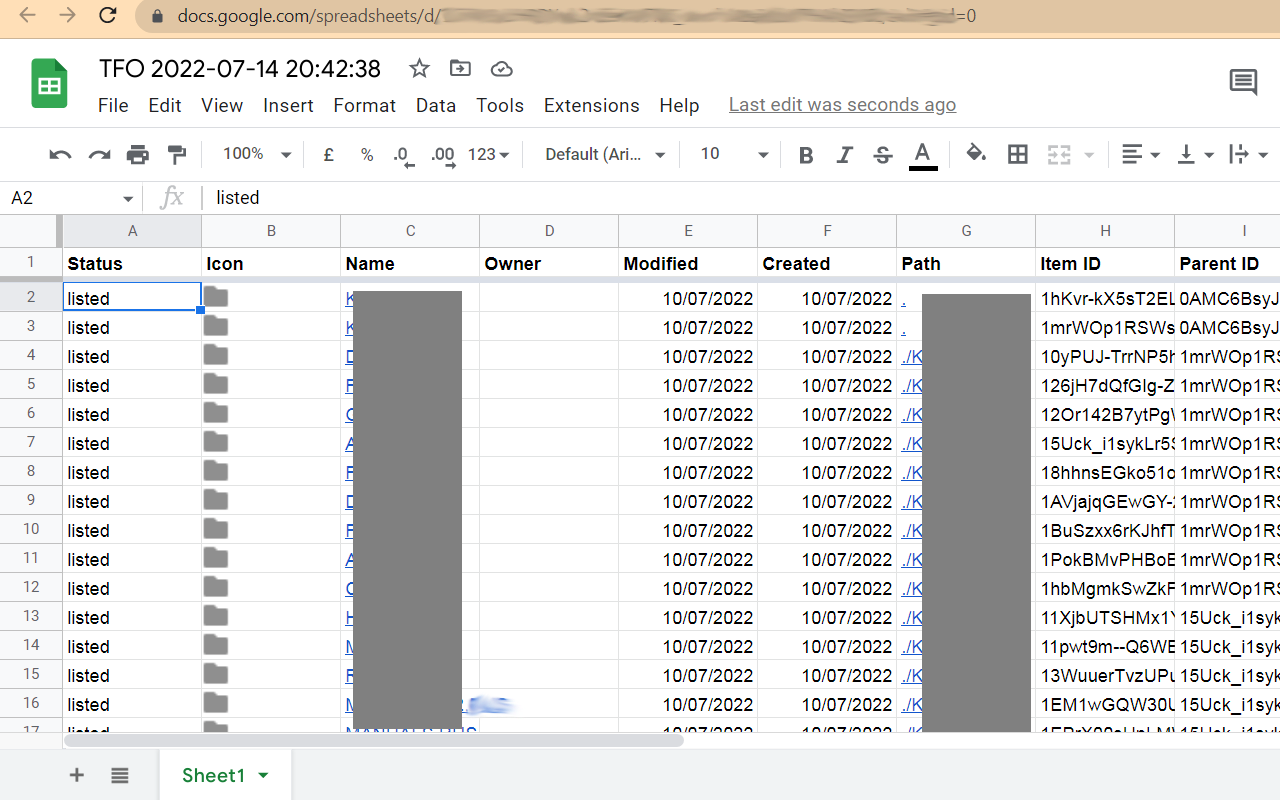The image size is (1280, 800).
Task: Open vertical align dropdown
Action: (1196, 154)
